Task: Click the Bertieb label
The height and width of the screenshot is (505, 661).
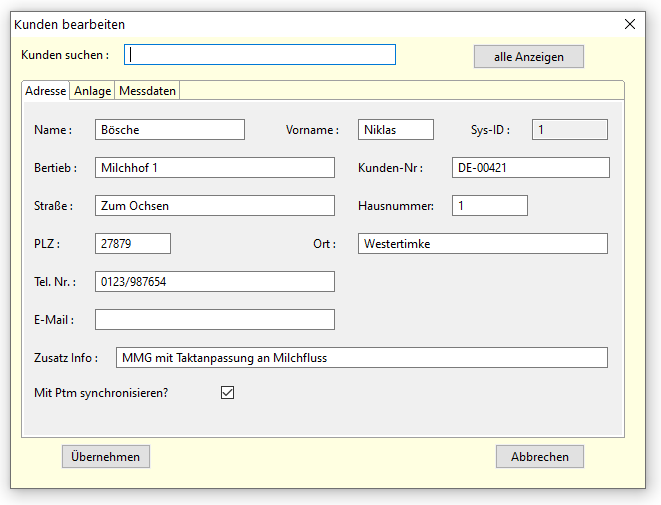Action: pos(56,168)
